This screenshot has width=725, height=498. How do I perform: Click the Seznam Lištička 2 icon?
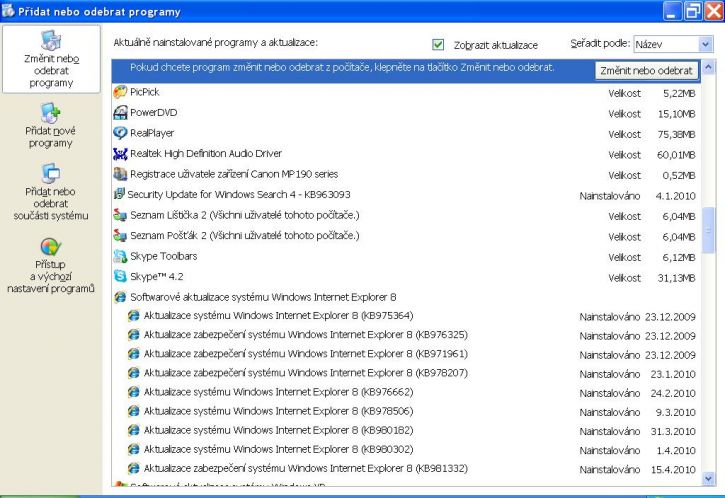120,215
